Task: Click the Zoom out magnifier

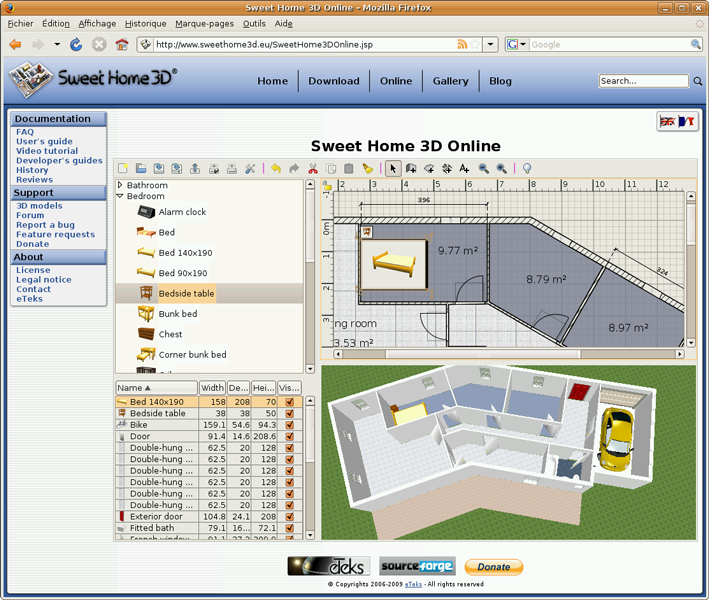Action: tap(483, 169)
